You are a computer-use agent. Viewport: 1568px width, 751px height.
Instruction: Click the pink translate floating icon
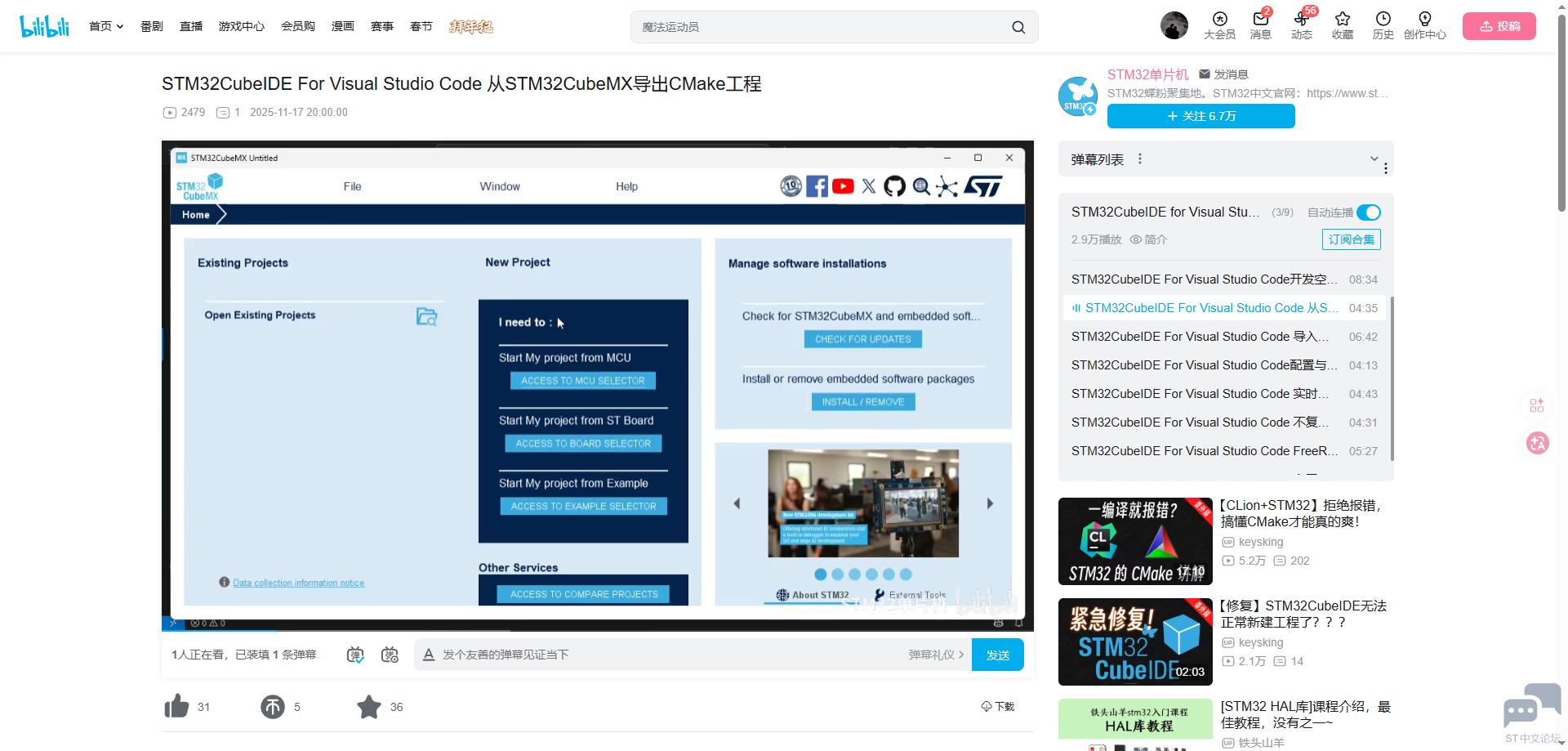tap(1538, 443)
